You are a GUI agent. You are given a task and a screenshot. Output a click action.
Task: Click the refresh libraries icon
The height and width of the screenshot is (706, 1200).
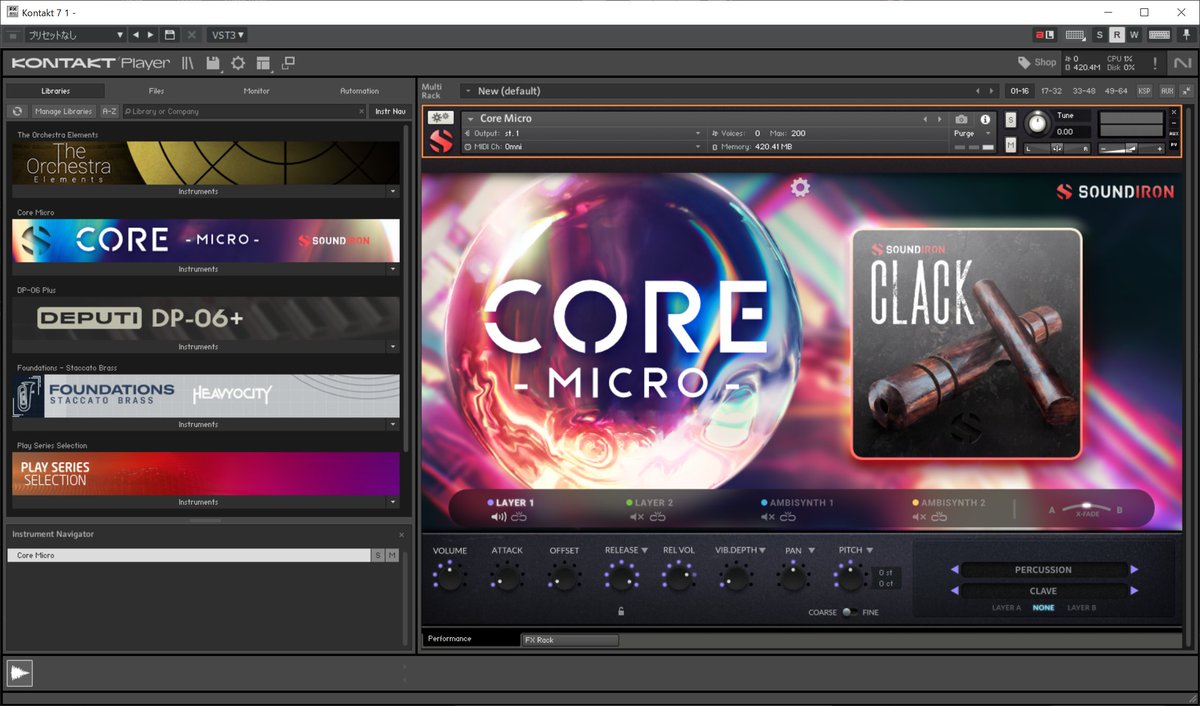(x=17, y=111)
